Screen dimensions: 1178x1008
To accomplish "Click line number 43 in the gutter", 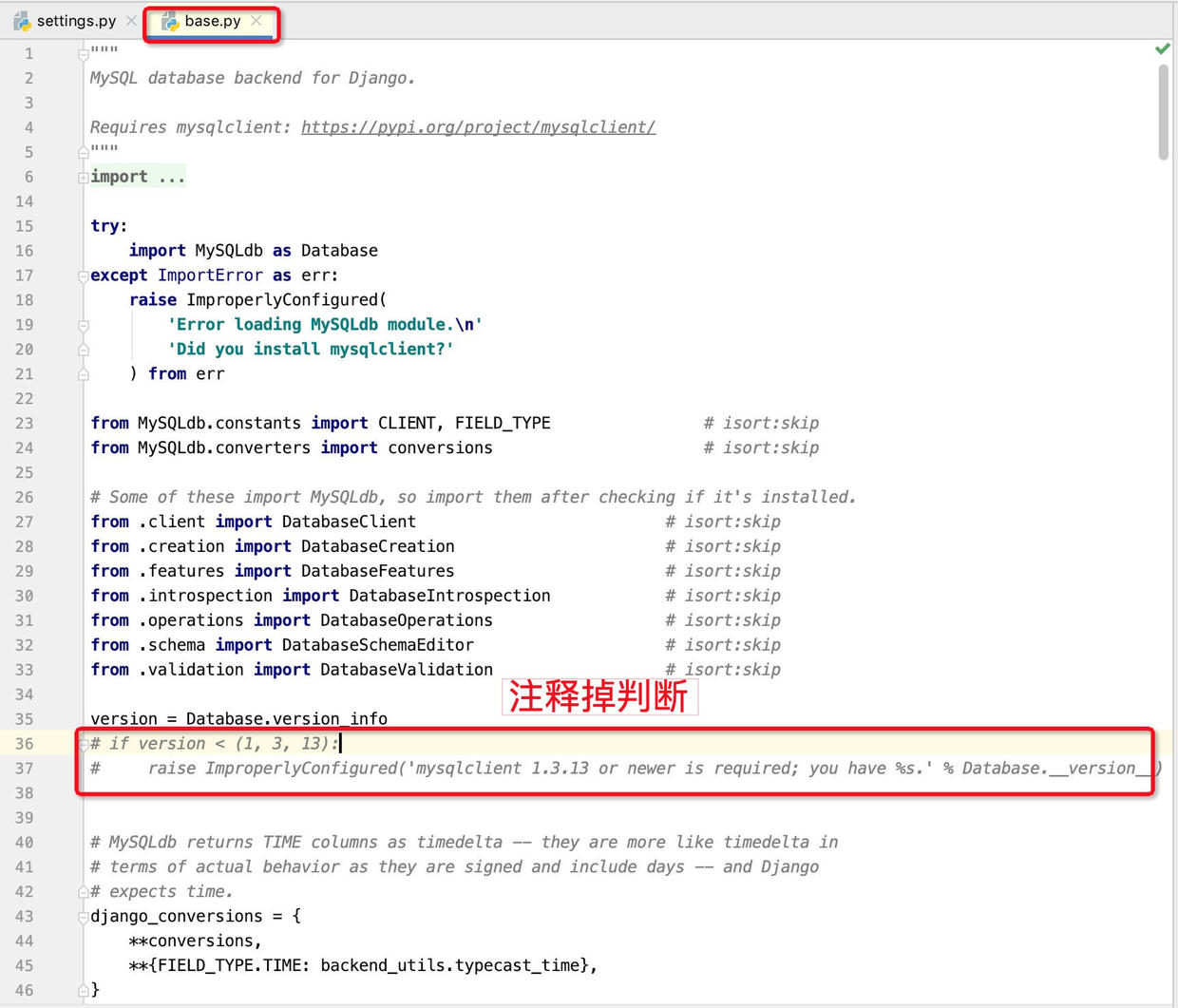I will [24, 917].
